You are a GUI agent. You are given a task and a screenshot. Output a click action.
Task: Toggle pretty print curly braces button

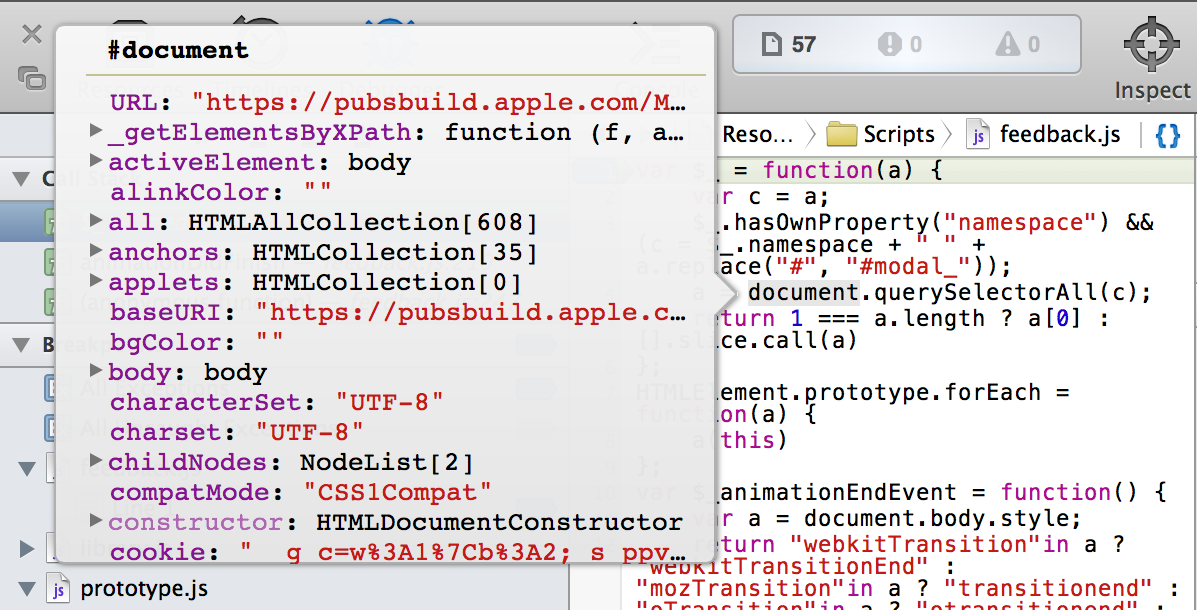tap(1167, 135)
